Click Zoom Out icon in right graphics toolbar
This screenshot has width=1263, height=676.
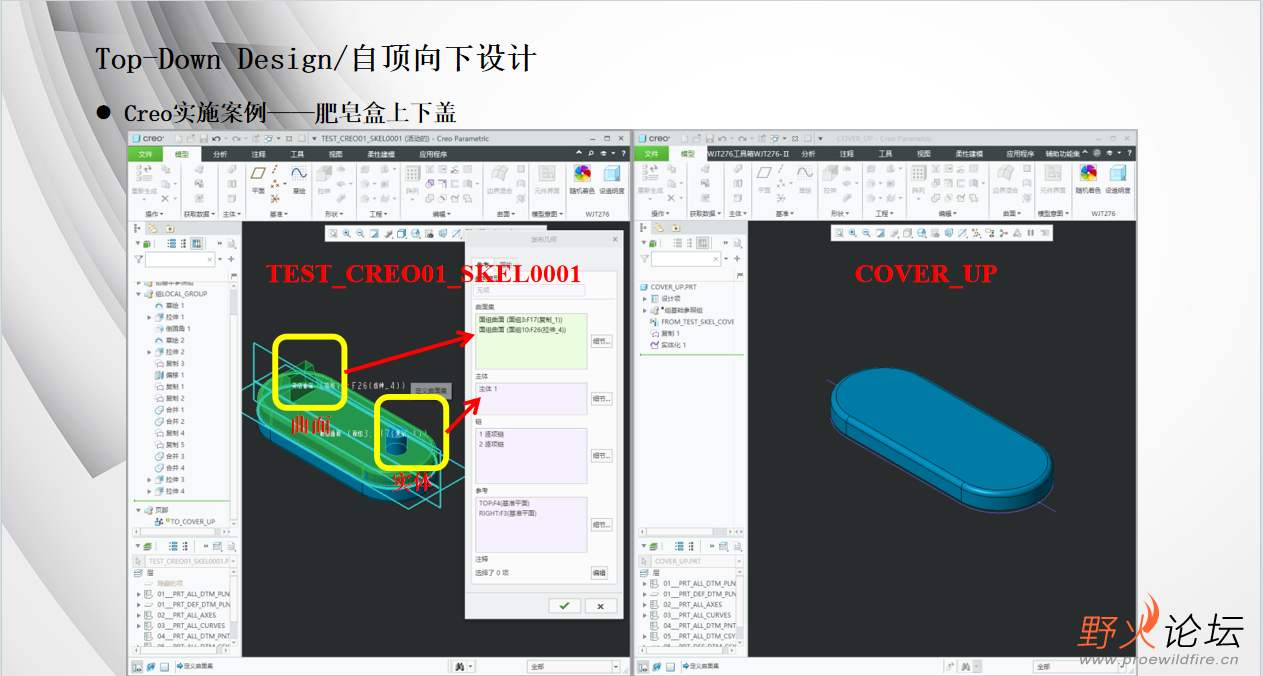866,233
